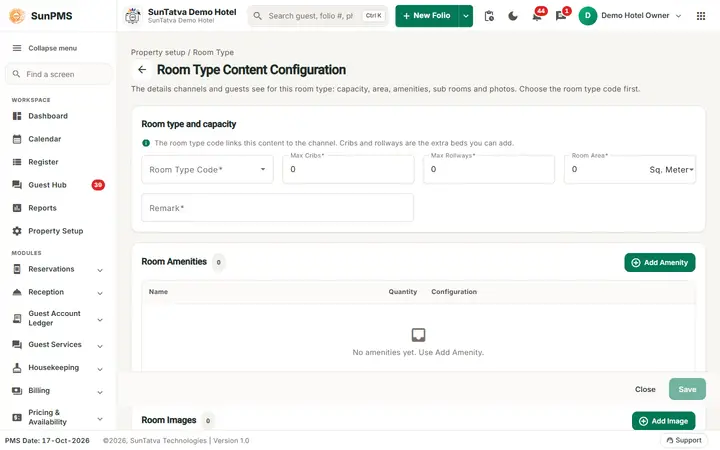Expand the New Folio dropdown arrow

466,16
